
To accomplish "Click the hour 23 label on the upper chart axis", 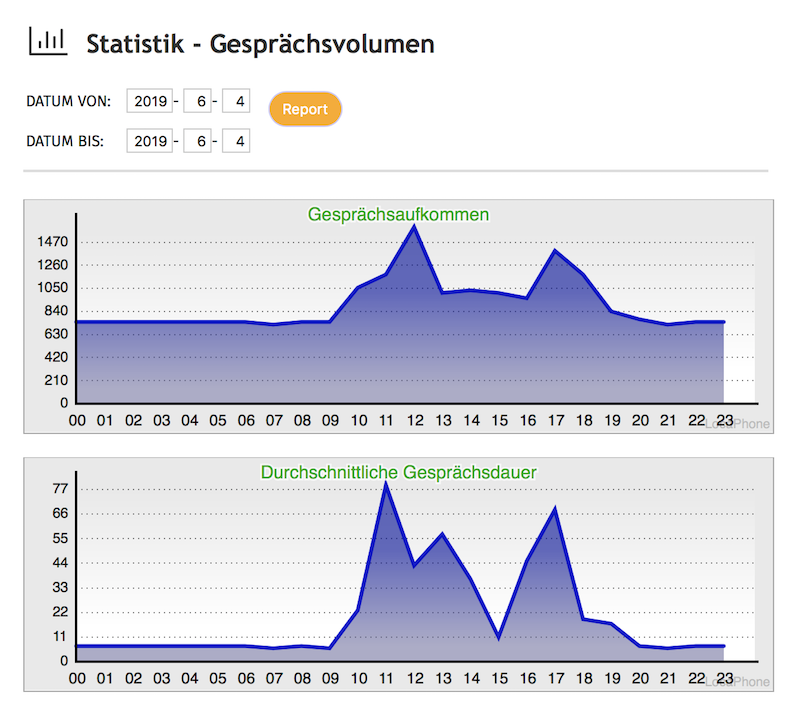I will click(x=724, y=421).
